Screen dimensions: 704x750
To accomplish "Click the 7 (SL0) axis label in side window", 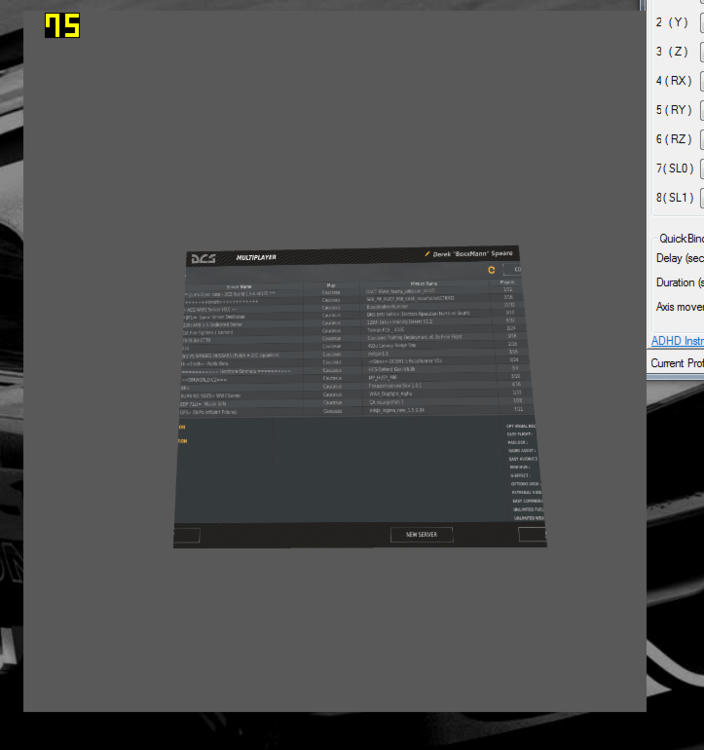I will coord(674,168).
